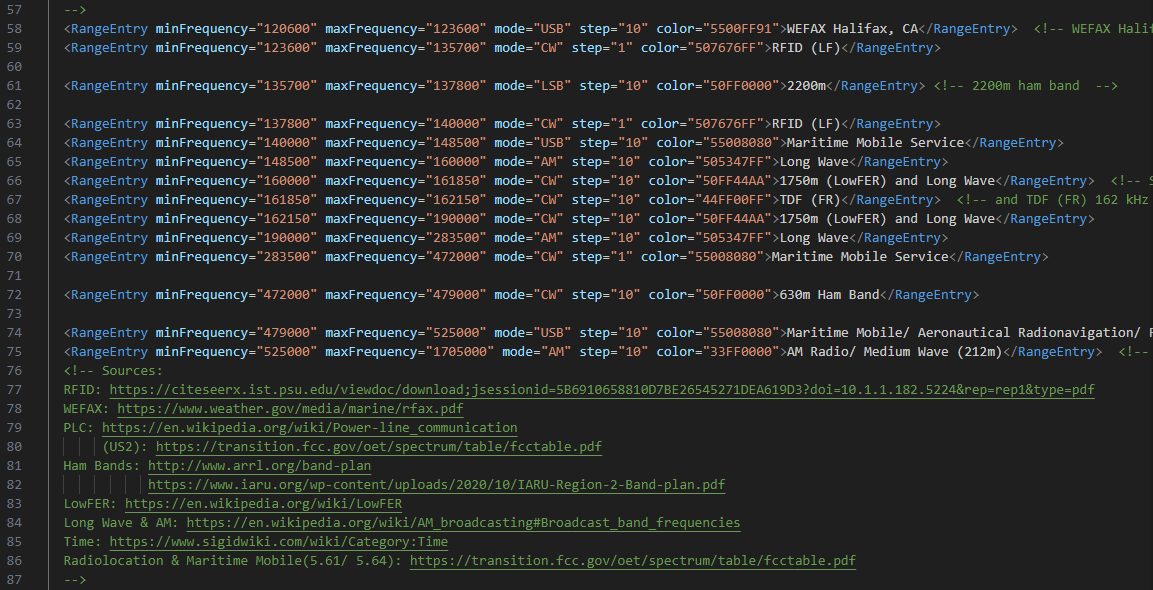
Task: Click the "Maritime Mobile Service" text on line 64
Action: [875, 143]
